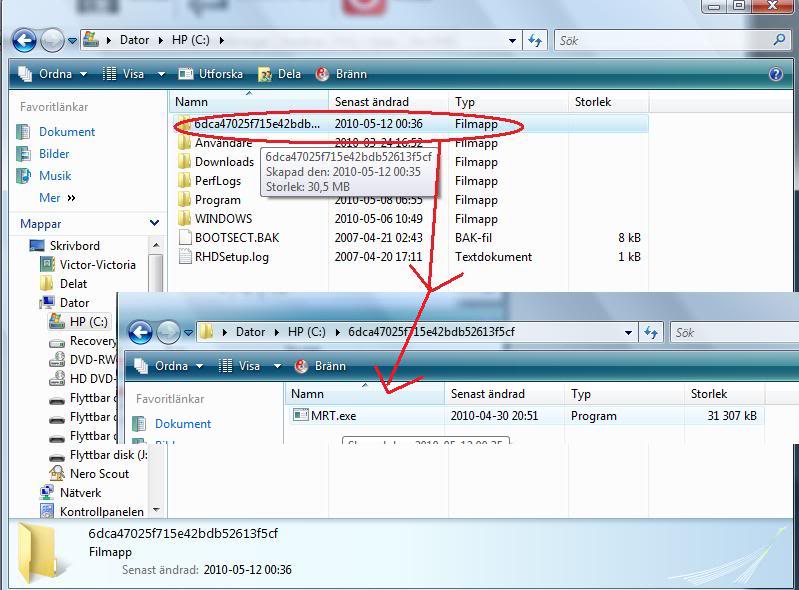
Task: Click the Back arrow in the top window
Action: [x=24, y=40]
